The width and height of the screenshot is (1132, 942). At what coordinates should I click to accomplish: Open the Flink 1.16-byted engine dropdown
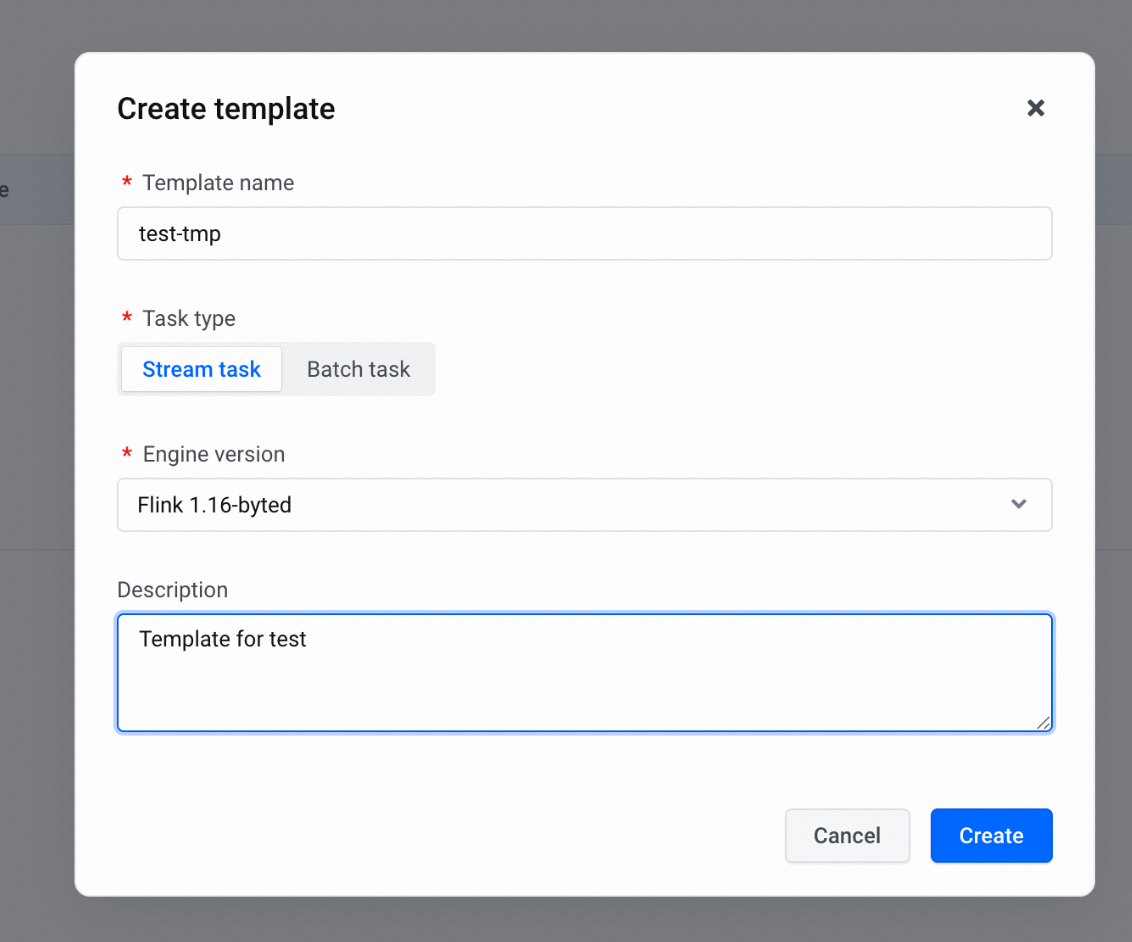click(584, 505)
